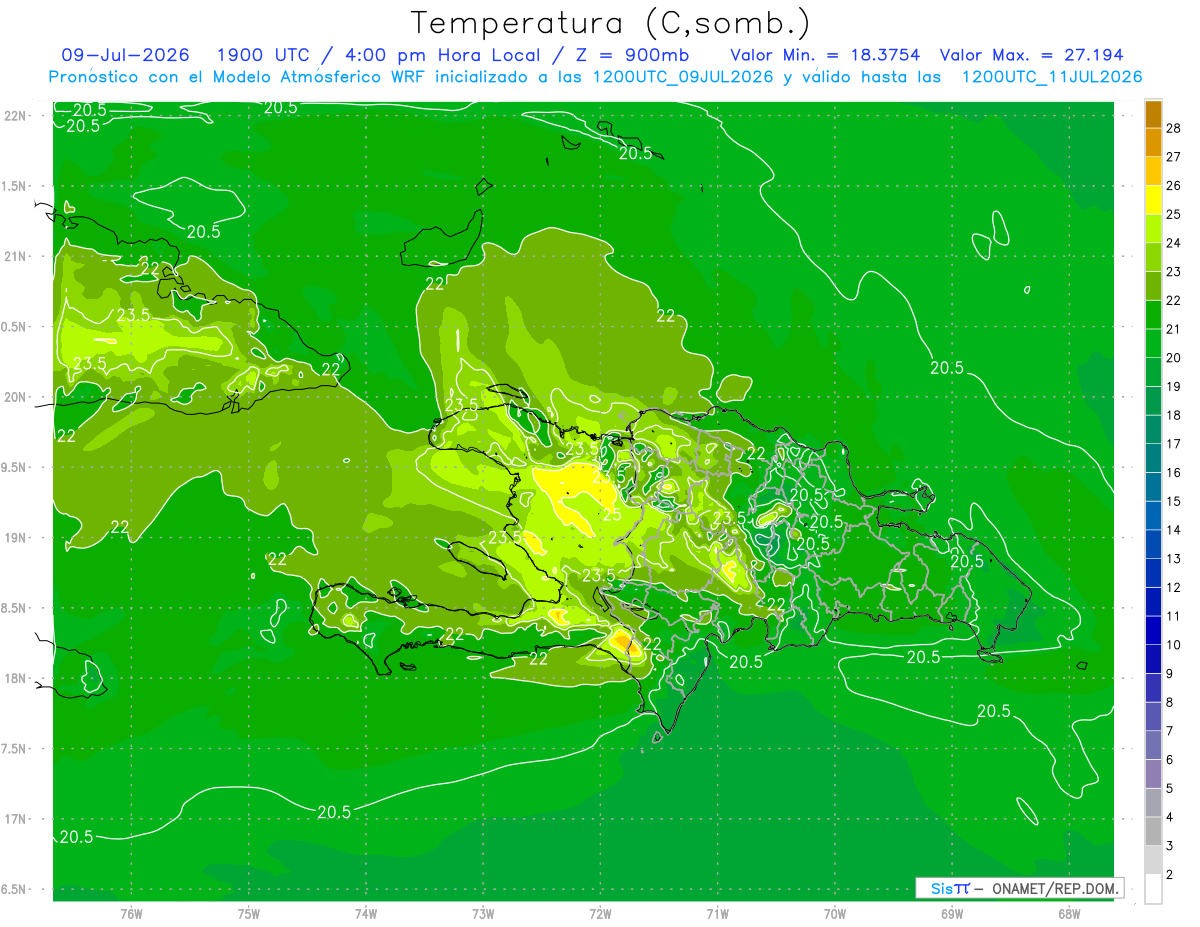Click the '74W' longitude axis label
Viewport: 1200px width, 927px height.
click(x=366, y=913)
